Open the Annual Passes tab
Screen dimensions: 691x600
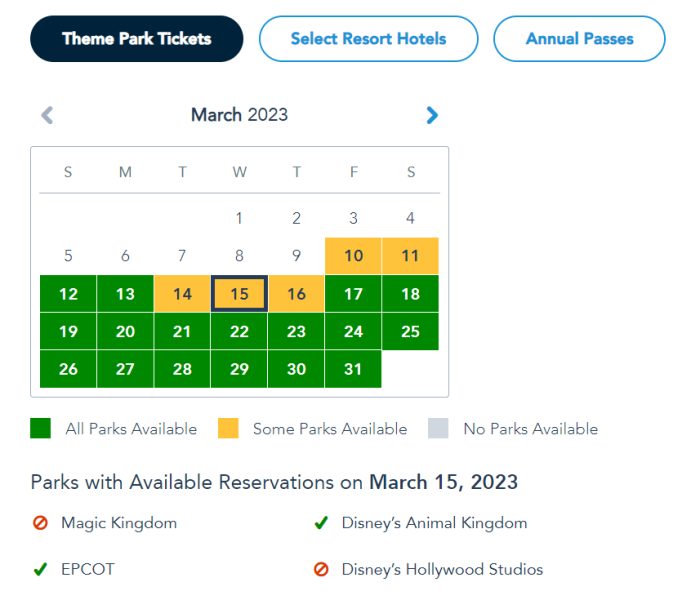(x=579, y=39)
